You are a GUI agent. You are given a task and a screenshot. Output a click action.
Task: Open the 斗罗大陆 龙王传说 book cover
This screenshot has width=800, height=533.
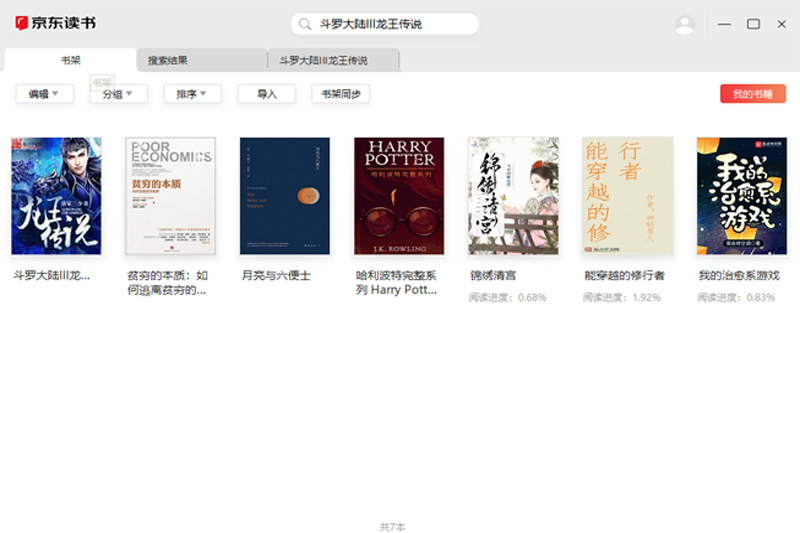56,196
